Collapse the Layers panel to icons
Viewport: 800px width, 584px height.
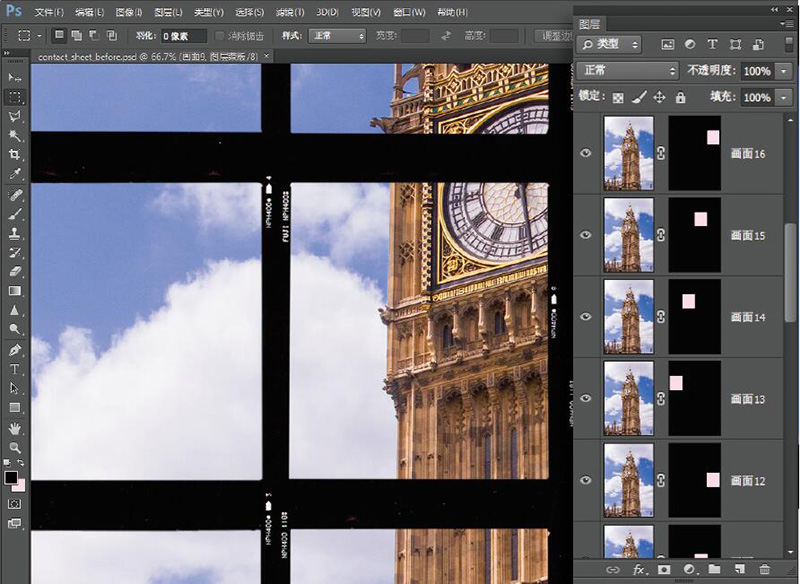[774, 9]
